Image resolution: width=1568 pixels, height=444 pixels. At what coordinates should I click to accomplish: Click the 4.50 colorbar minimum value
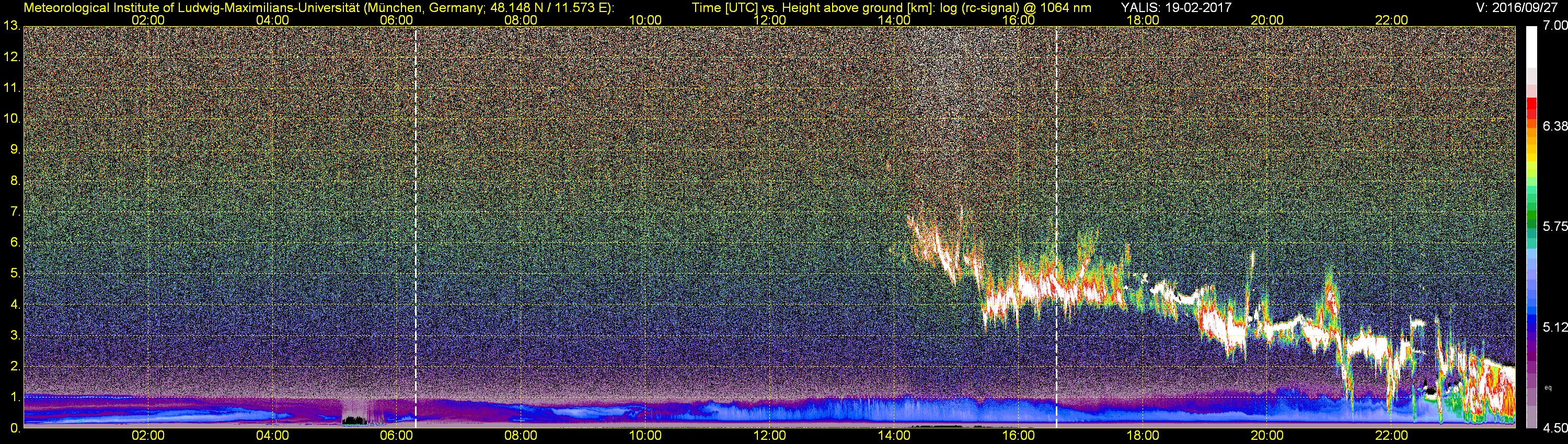(1555, 428)
